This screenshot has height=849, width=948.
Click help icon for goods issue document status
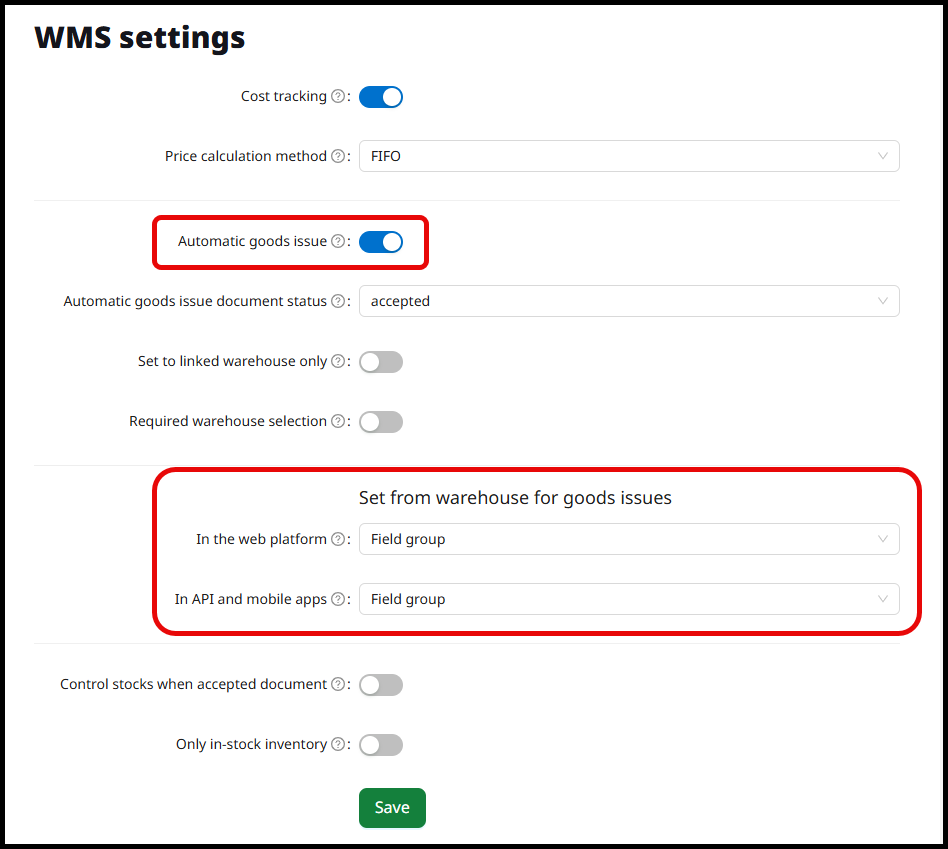(338, 302)
